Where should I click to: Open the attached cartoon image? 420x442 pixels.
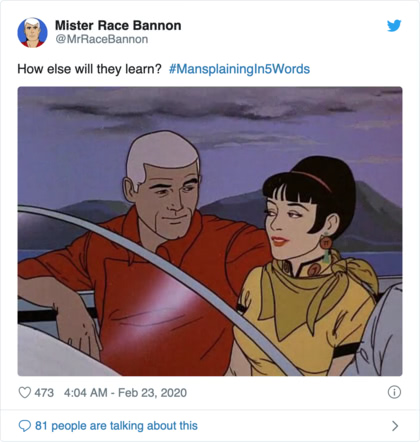tap(210, 231)
